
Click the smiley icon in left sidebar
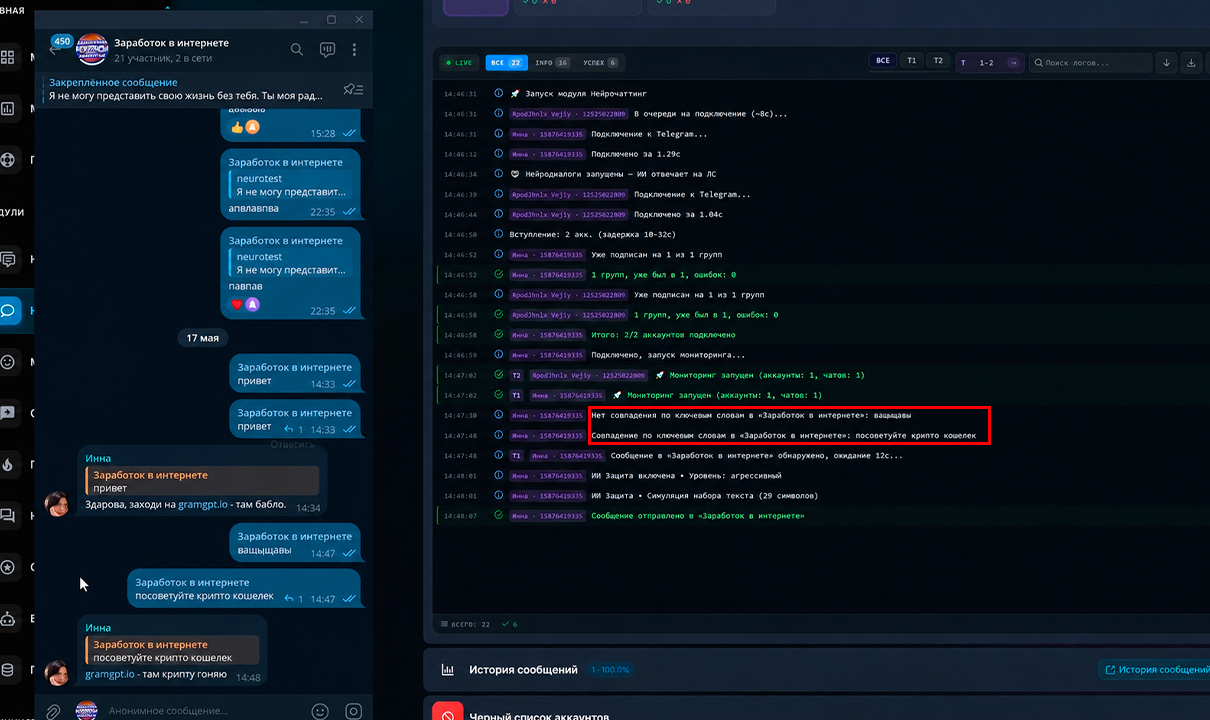(x=8, y=361)
